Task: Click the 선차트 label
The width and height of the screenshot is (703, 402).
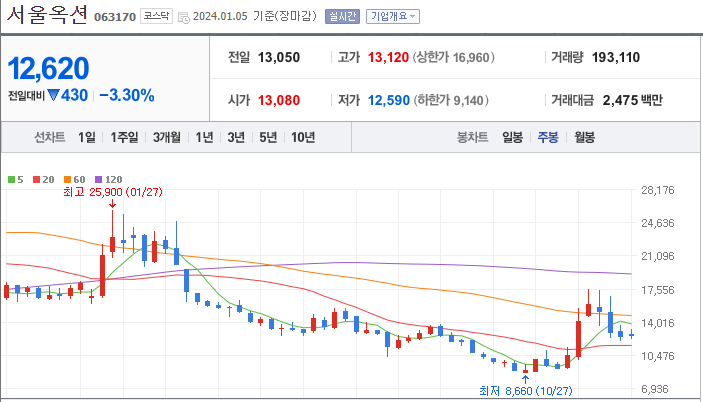Action: tap(50, 137)
